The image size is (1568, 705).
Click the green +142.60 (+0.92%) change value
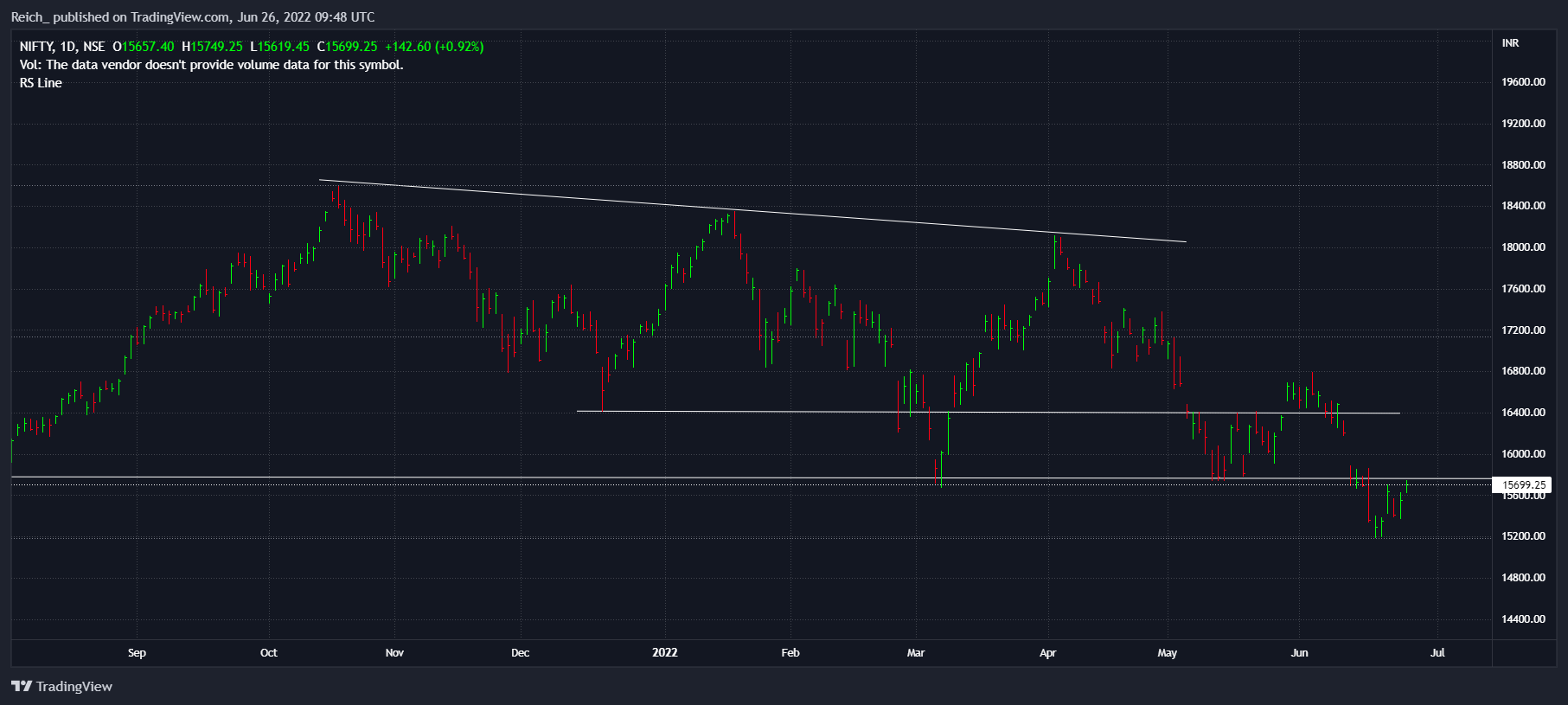pos(434,47)
